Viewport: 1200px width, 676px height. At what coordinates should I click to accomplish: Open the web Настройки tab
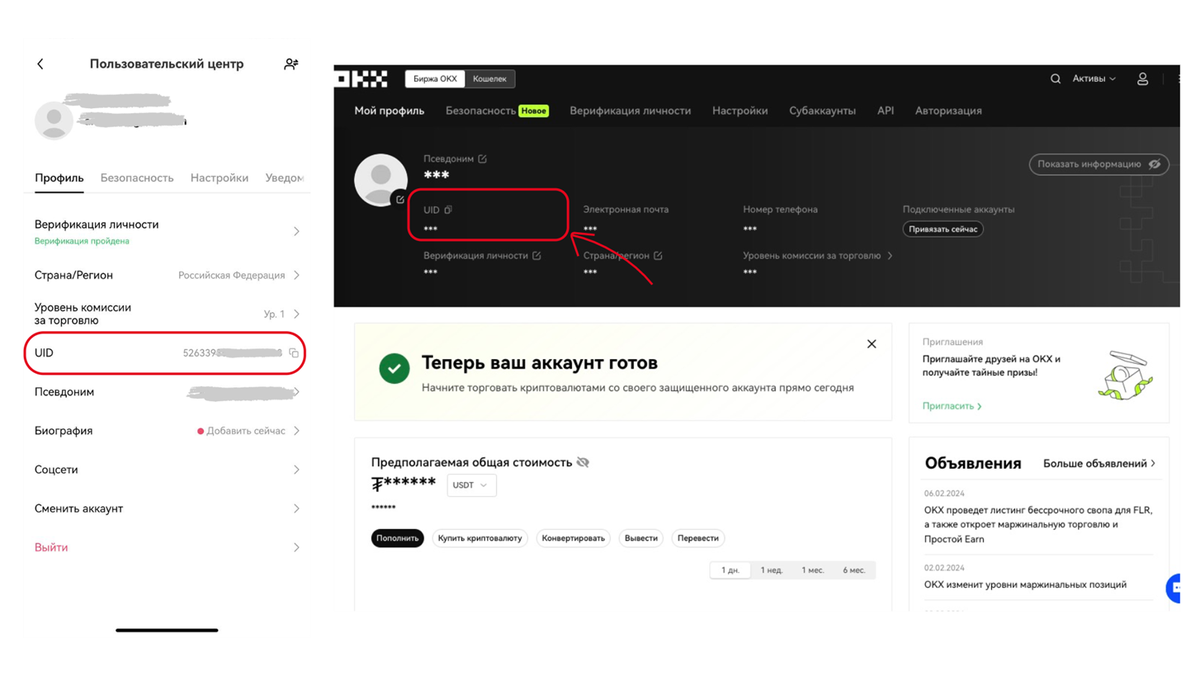point(740,111)
